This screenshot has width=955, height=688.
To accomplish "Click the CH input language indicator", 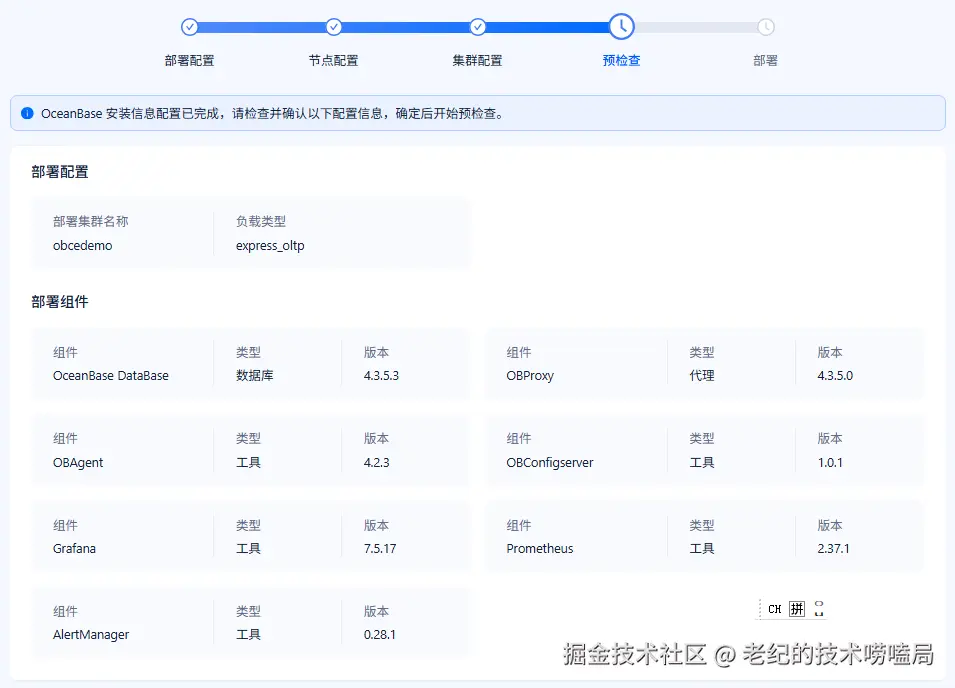I will (775, 609).
